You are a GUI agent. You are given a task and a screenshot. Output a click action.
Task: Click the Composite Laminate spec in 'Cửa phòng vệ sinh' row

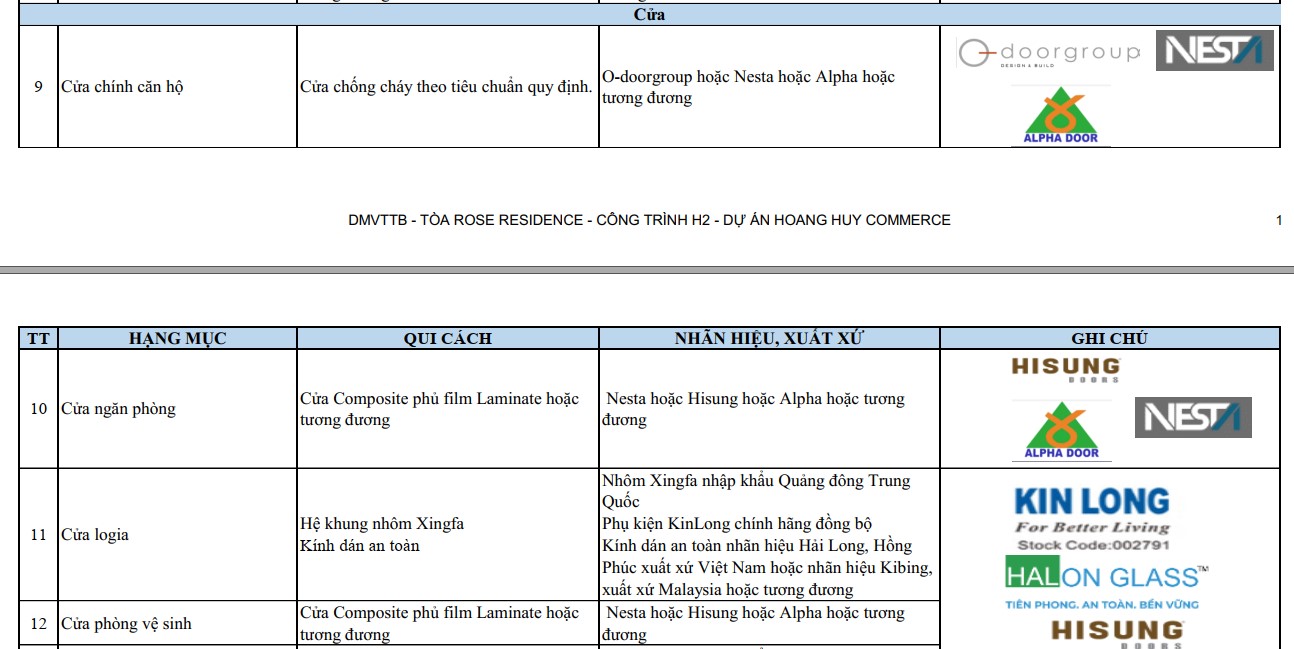[x=448, y=624]
